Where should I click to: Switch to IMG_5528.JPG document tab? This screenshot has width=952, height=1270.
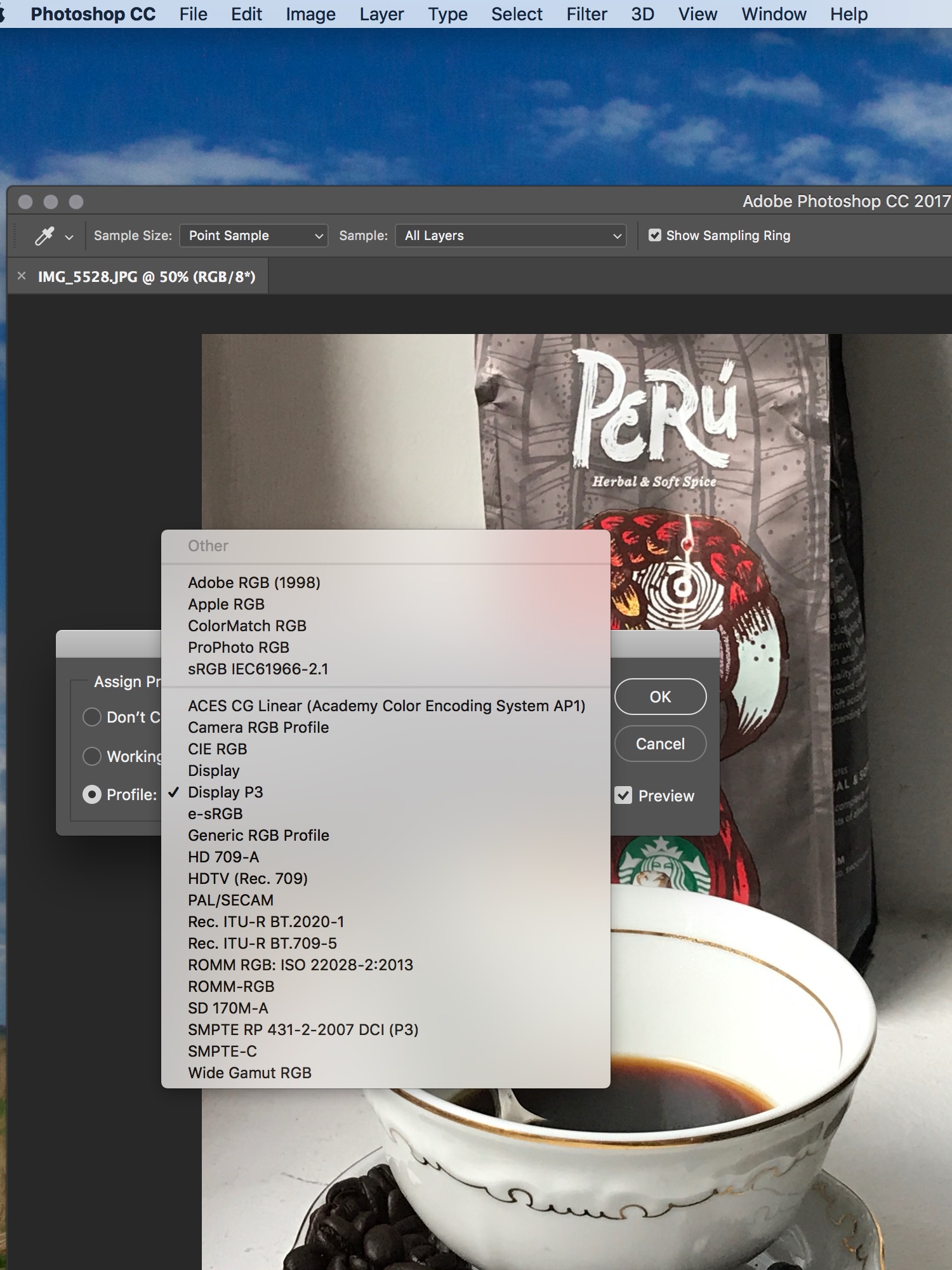pos(146,277)
